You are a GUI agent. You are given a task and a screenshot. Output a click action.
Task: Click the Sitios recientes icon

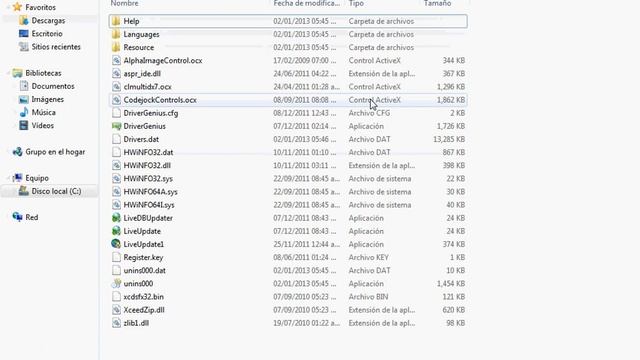click(24, 47)
